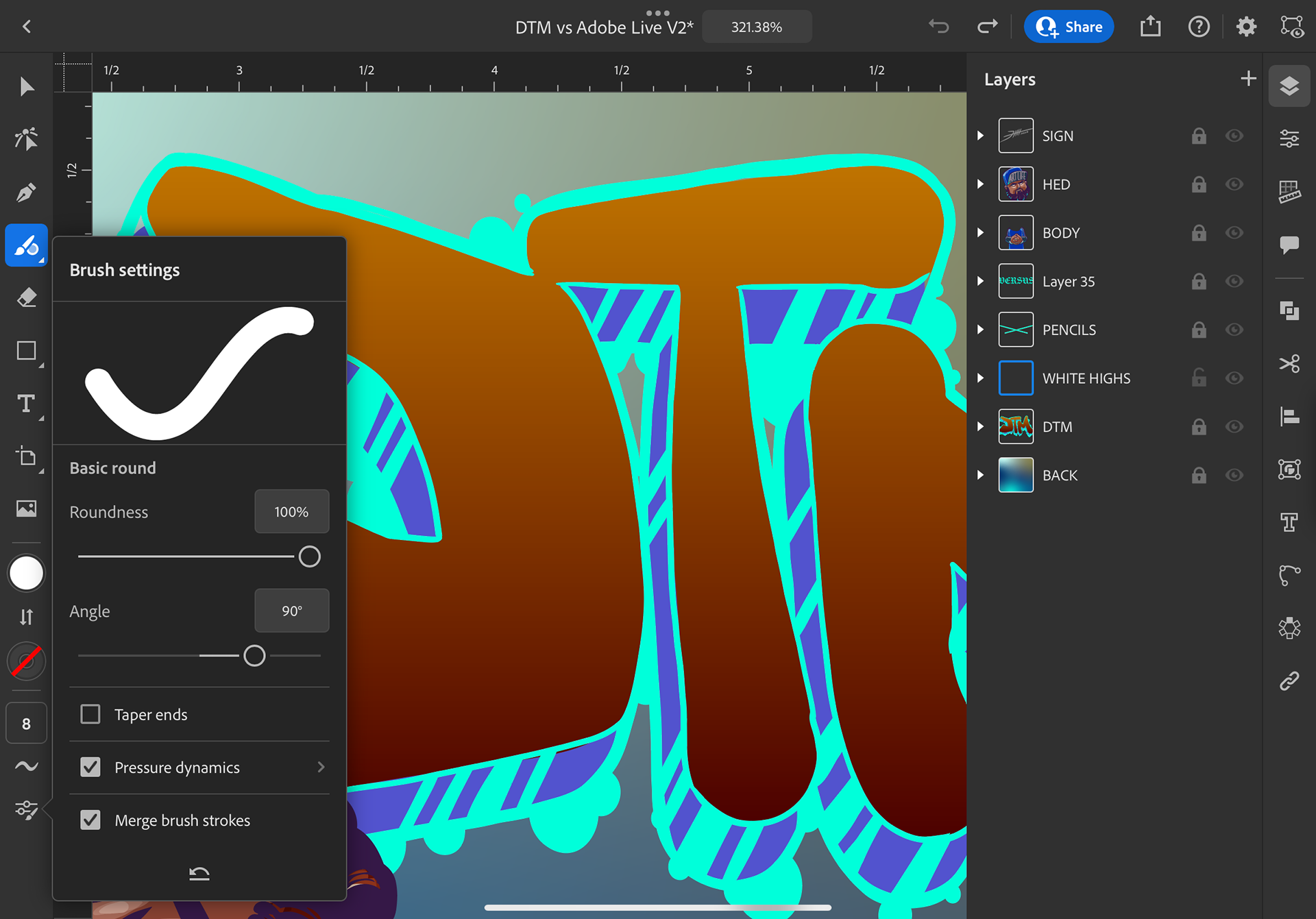This screenshot has width=1316, height=919.
Task: Open the Place image tool
Action: [26, 508]
